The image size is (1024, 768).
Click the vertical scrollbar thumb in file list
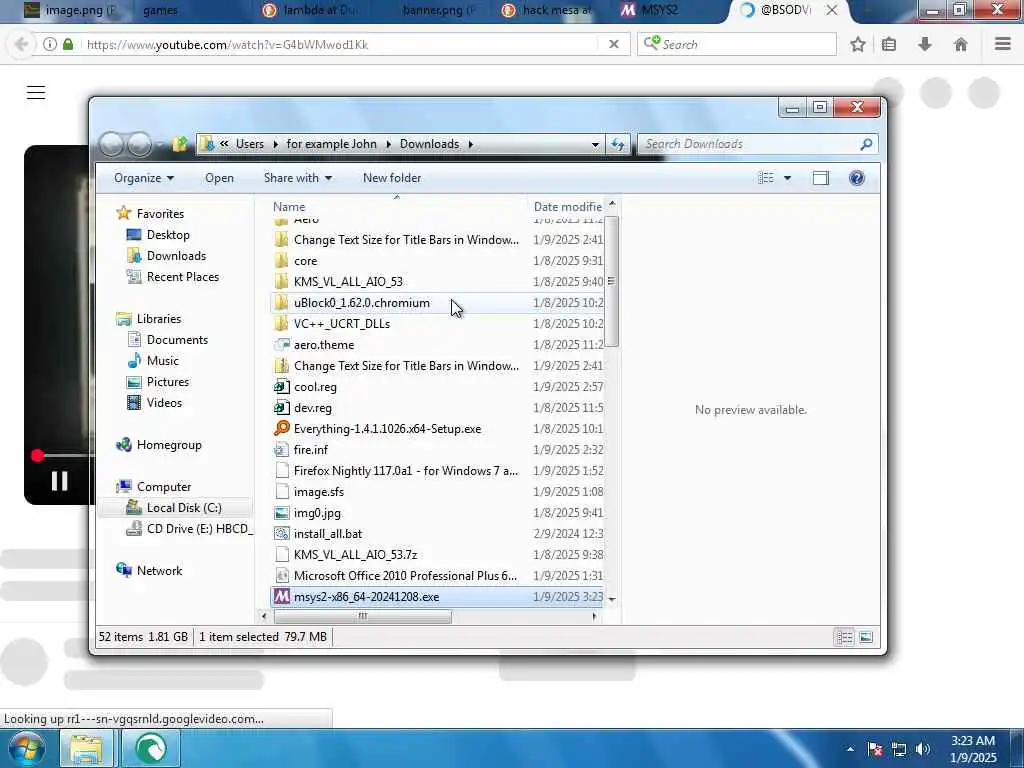tap(611, 281)
